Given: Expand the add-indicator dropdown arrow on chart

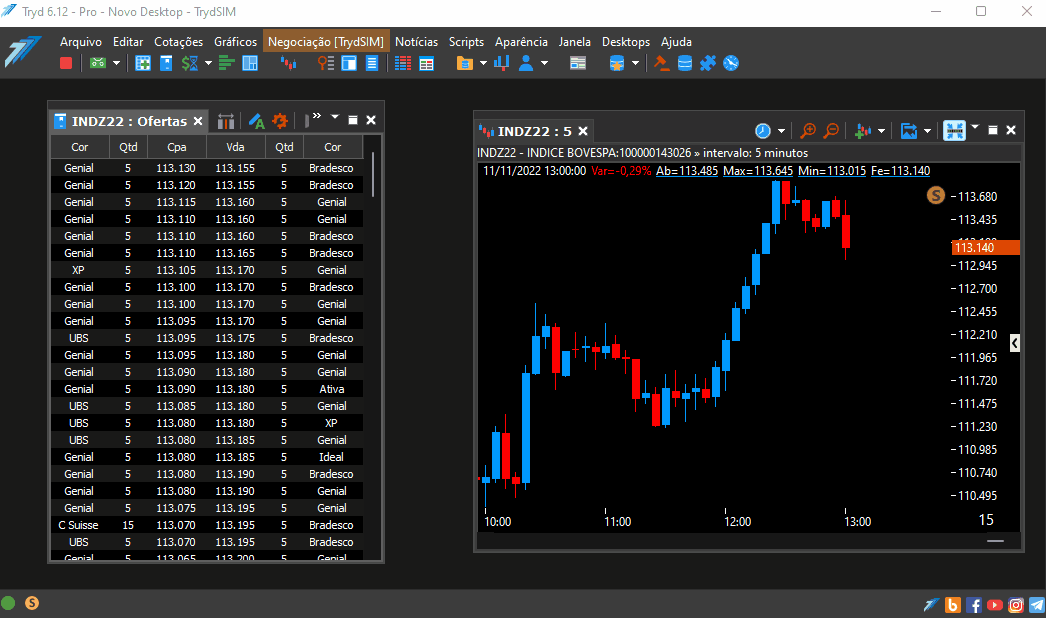Looking at the screenshot, I should (881, 131).
